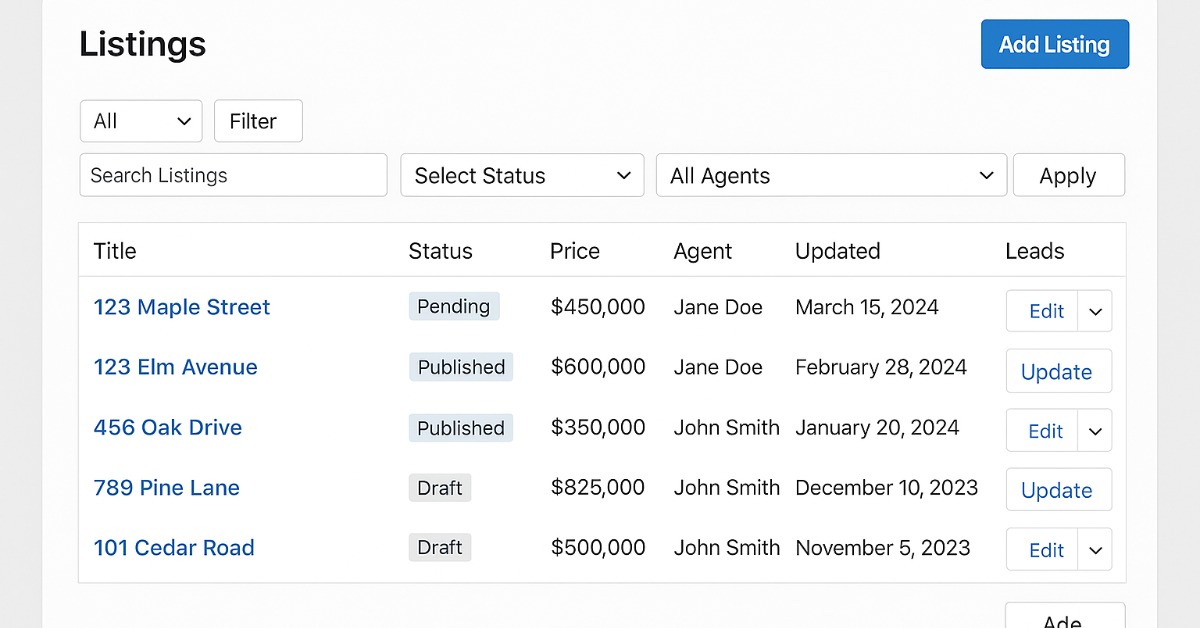Expand arrow next to Oak Drive Edit
The width and height of the screenshot is (1200, 628).
[1095, 431]
